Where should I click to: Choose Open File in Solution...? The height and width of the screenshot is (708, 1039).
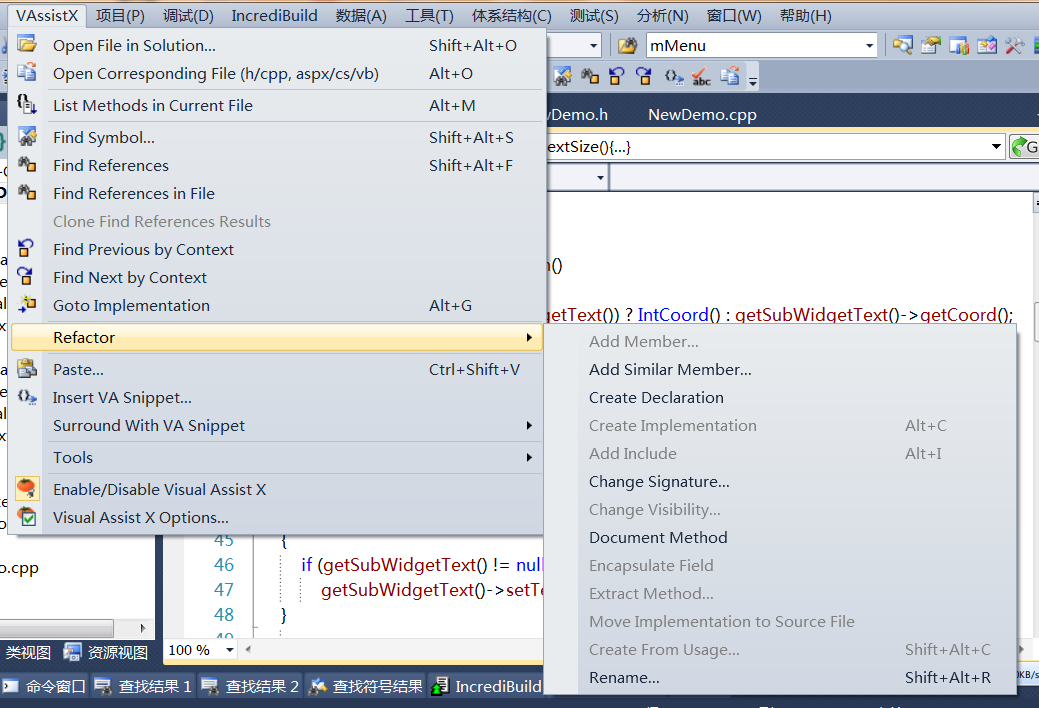click(135, 45)
